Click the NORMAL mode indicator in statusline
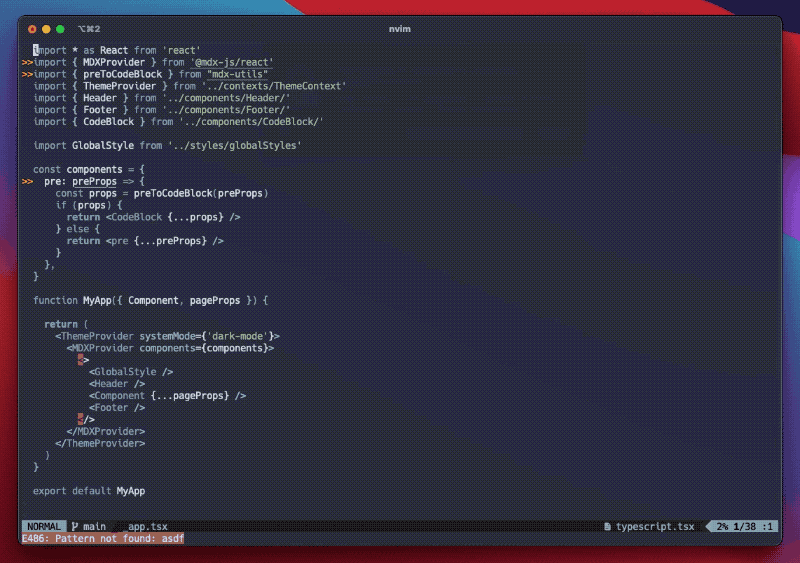The height and width of the screenshot is (563, 800). tap(44, 526)
